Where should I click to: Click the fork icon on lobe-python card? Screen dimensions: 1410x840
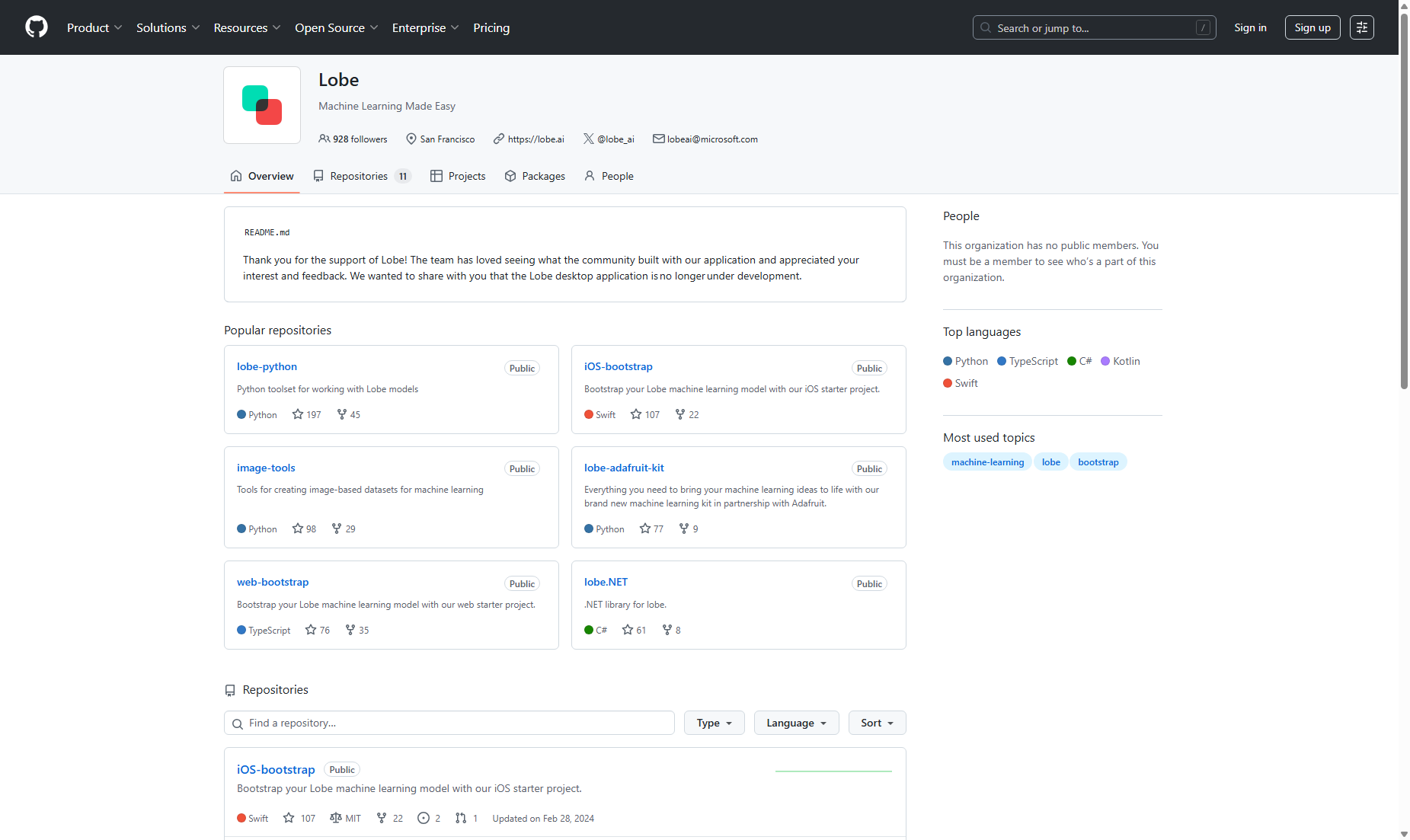coord(342,414)
